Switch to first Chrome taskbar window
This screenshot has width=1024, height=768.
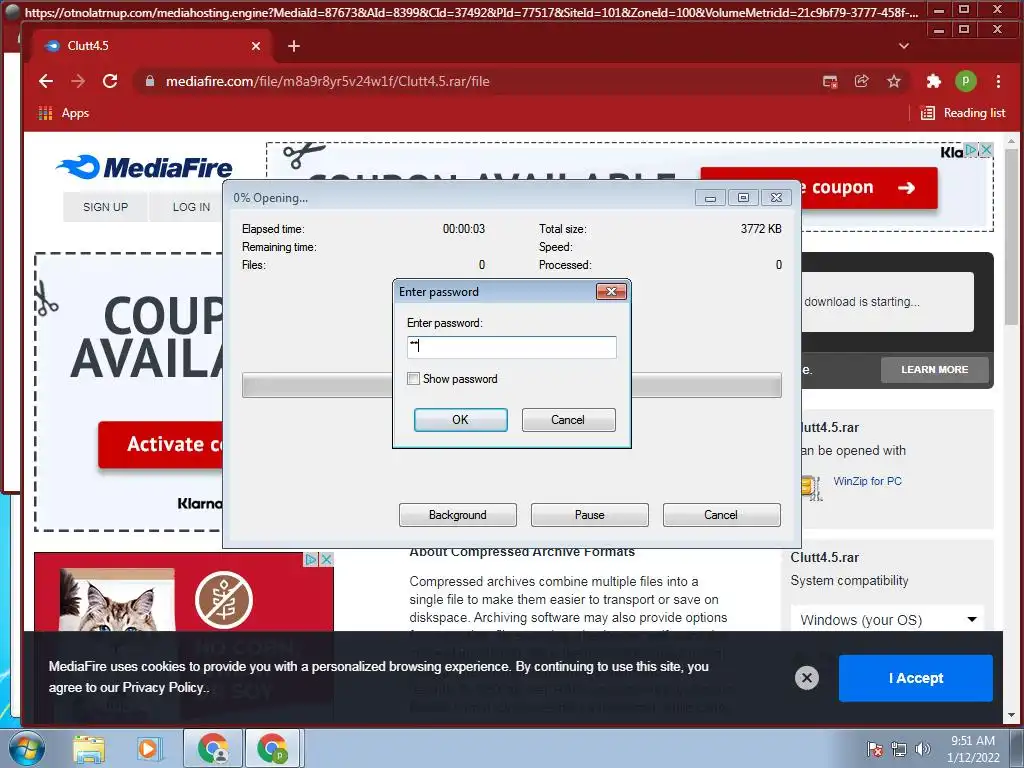pyautogui.click(x=214, y=748)
